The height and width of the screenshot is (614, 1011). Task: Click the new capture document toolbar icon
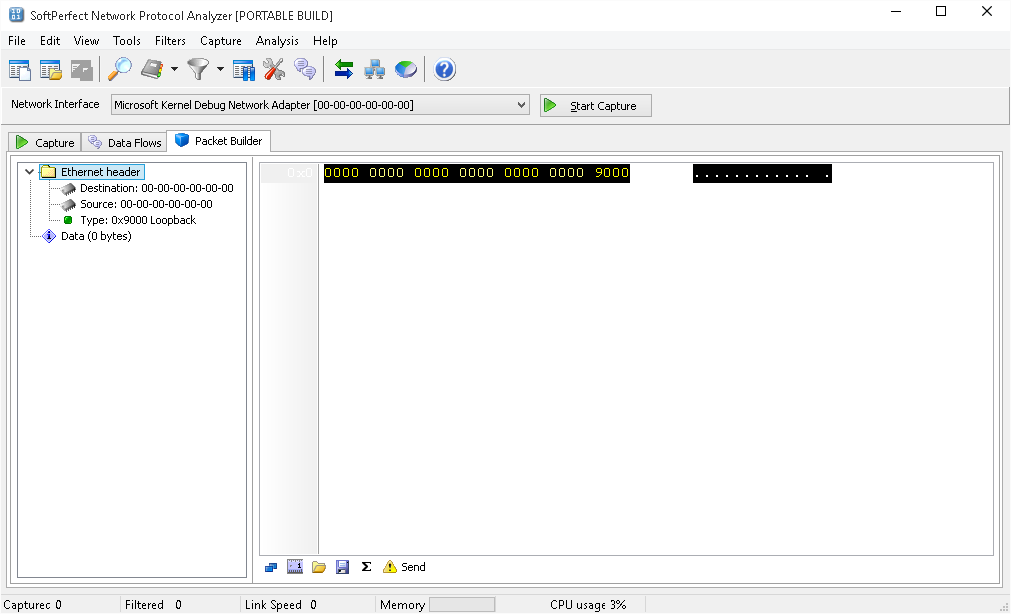19,70
